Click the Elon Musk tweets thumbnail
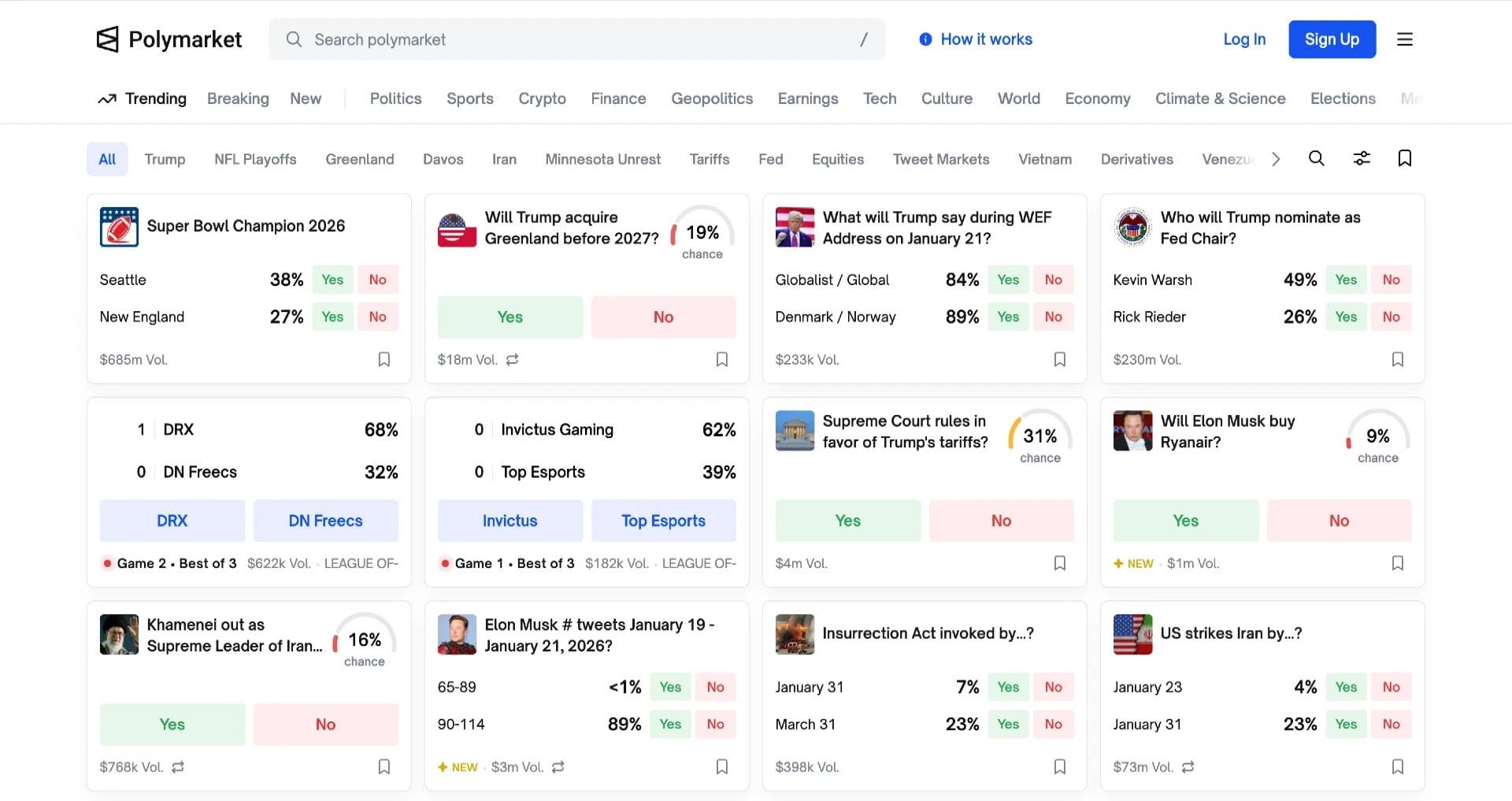This screenshot has width=1512, height=801. click(457, 634)
